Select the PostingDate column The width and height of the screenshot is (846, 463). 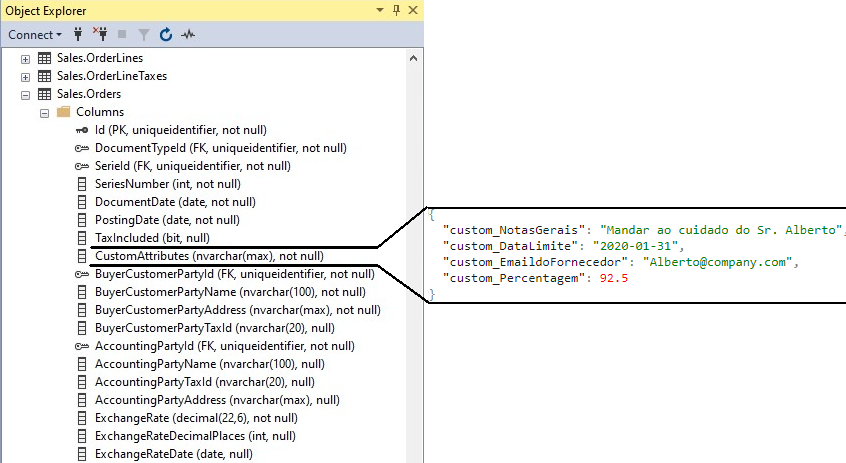point(167,220)
